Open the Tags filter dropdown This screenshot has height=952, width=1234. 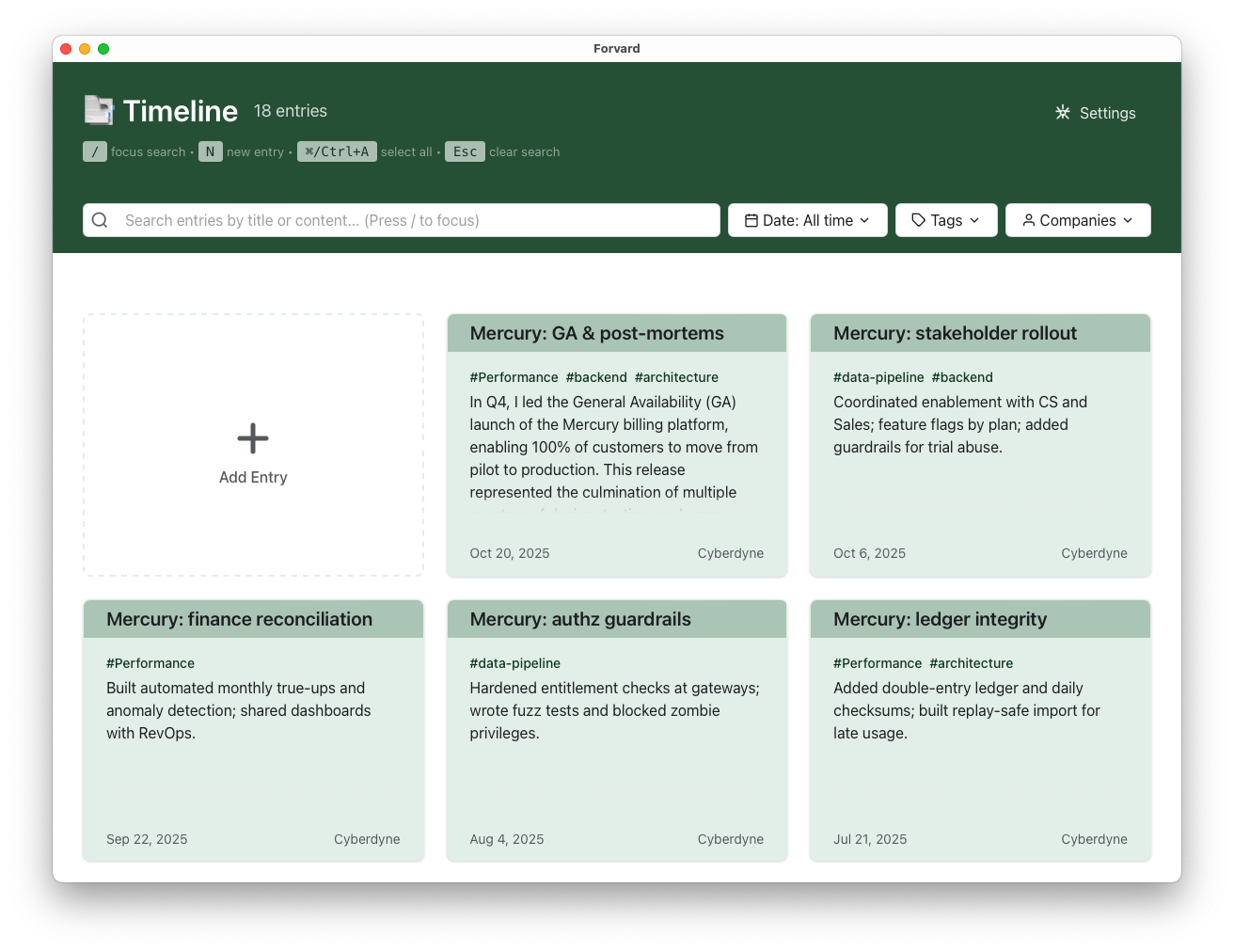pyautogui.click(x=946, y=219)
